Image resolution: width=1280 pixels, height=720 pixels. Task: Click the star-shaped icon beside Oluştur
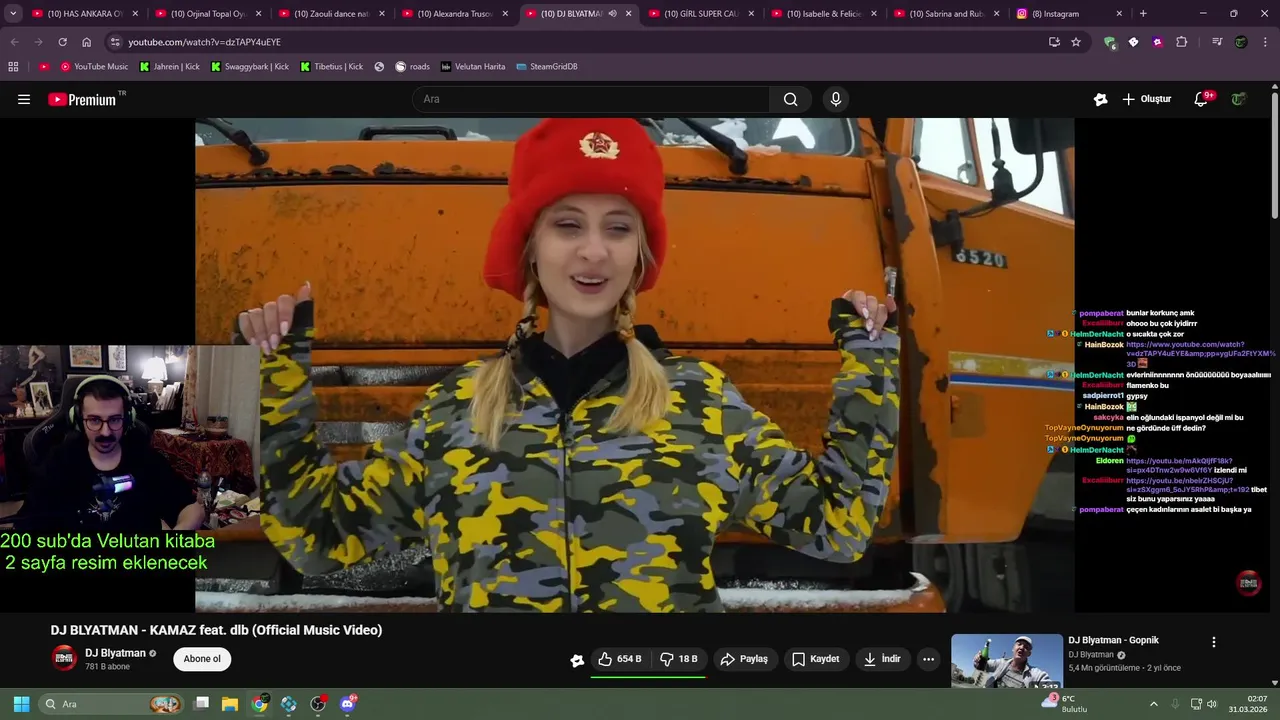1101,99
